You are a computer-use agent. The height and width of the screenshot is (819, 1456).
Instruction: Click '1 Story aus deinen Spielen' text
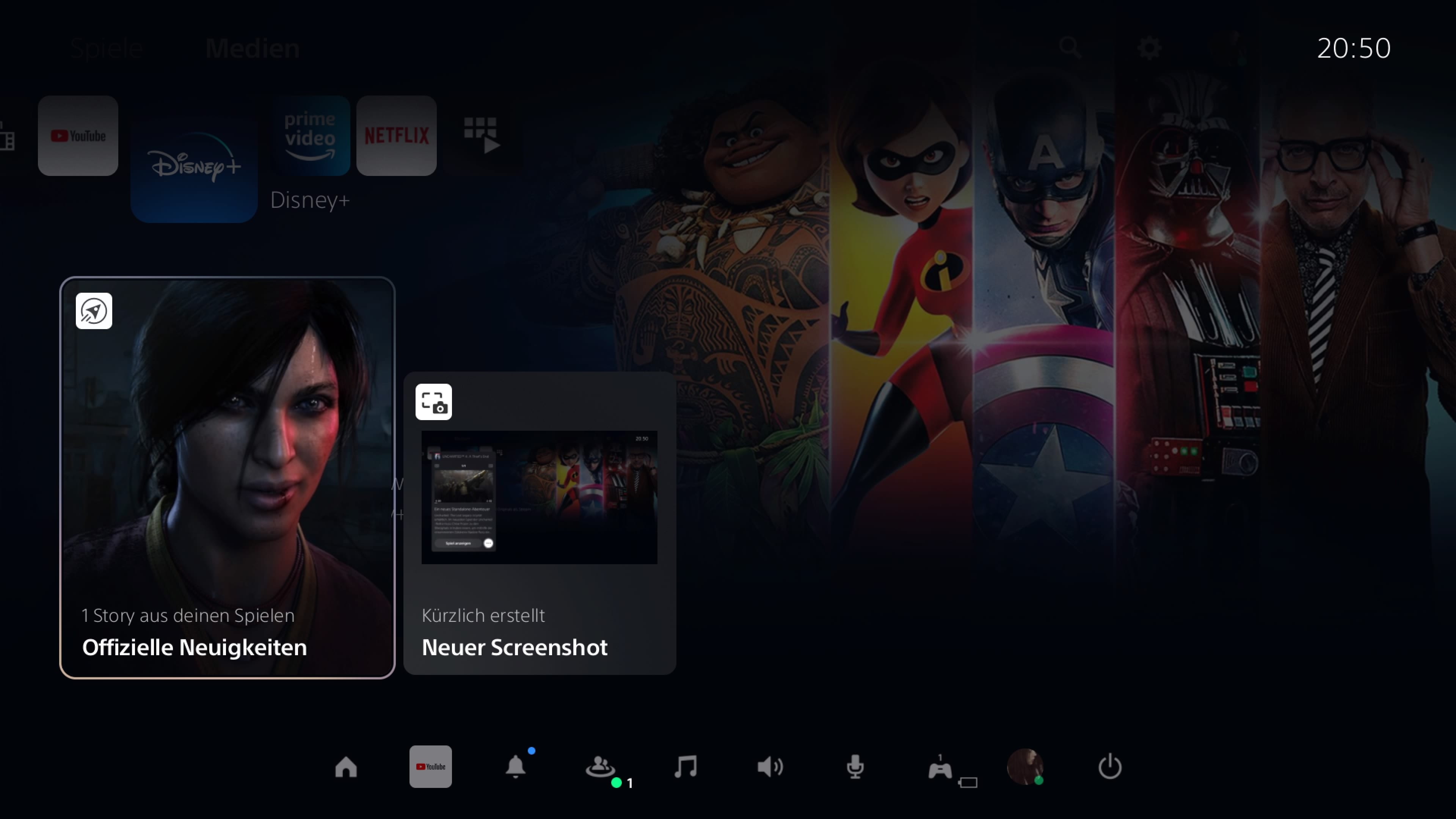pos(188,615)
